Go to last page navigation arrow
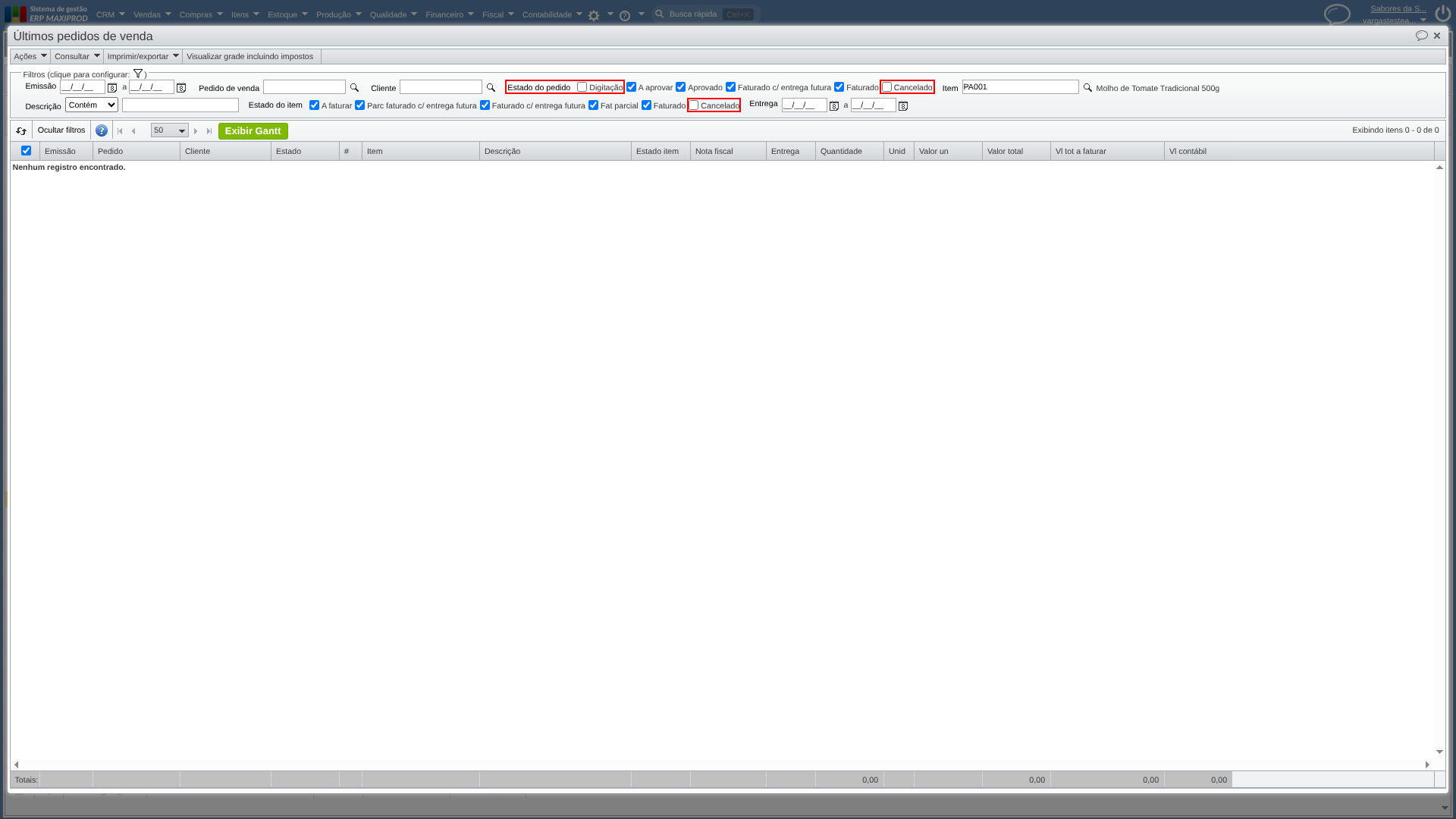Image resolution: width=1456 pixels, height=819 pixels. (209, 131)
